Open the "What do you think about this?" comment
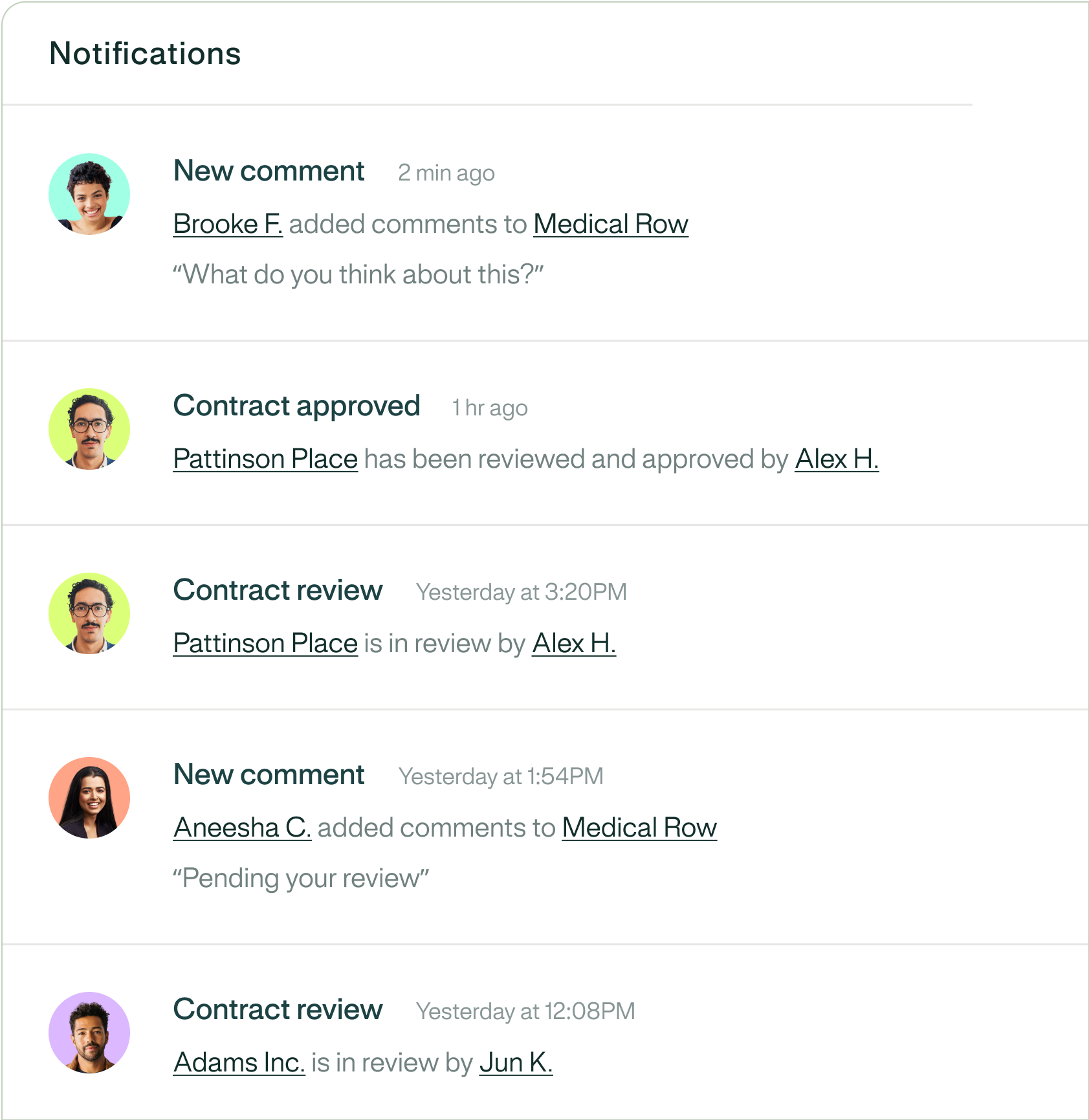 (x=358, y=274)
